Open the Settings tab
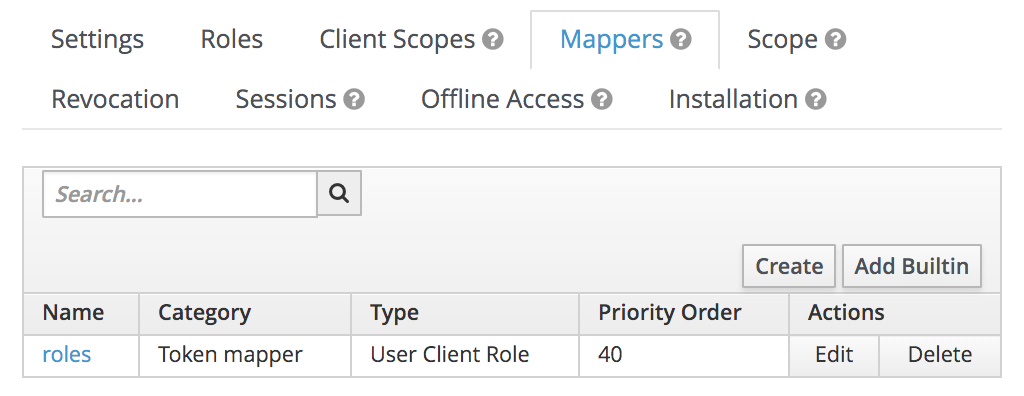This screenshot has width=1024, height=396. [x=97, y=40]
